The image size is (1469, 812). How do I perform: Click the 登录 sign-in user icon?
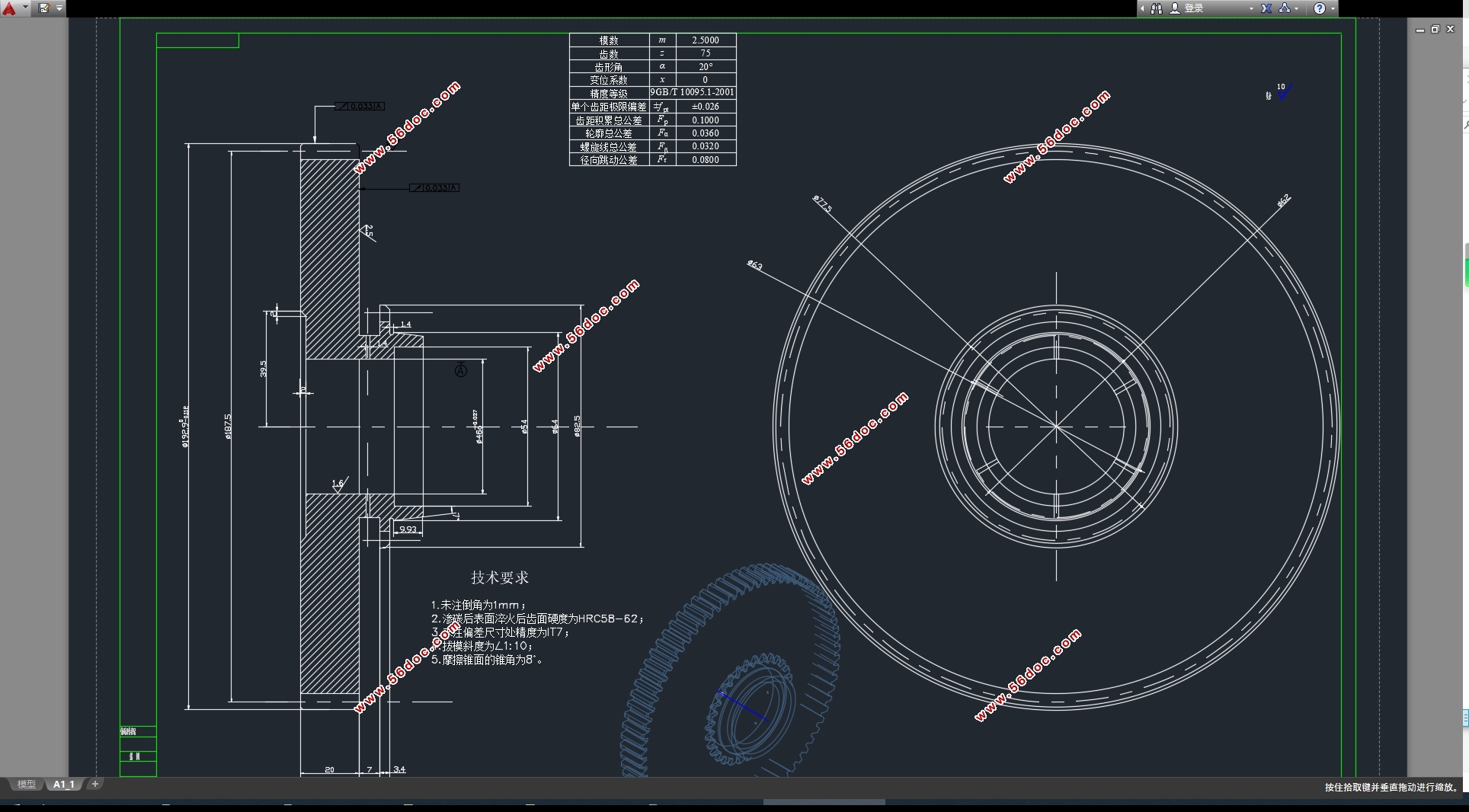point(1174,8)
